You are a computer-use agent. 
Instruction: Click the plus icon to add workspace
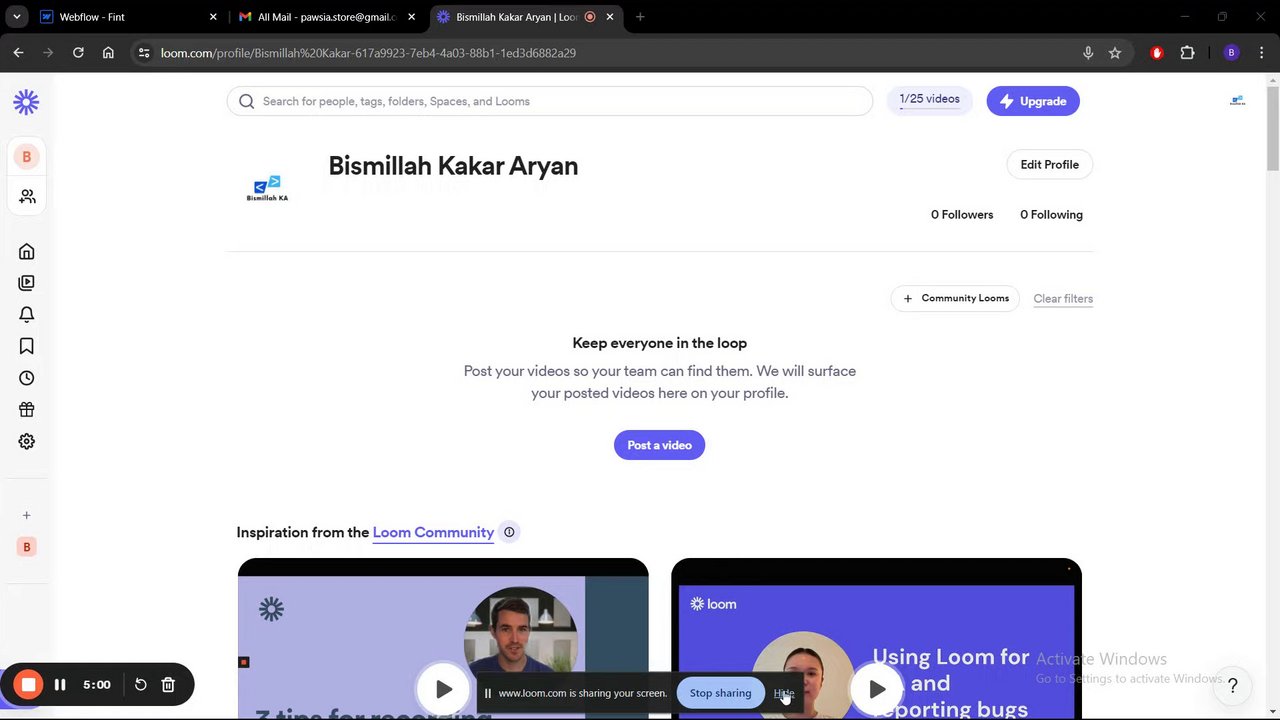(x=27, y=515)
